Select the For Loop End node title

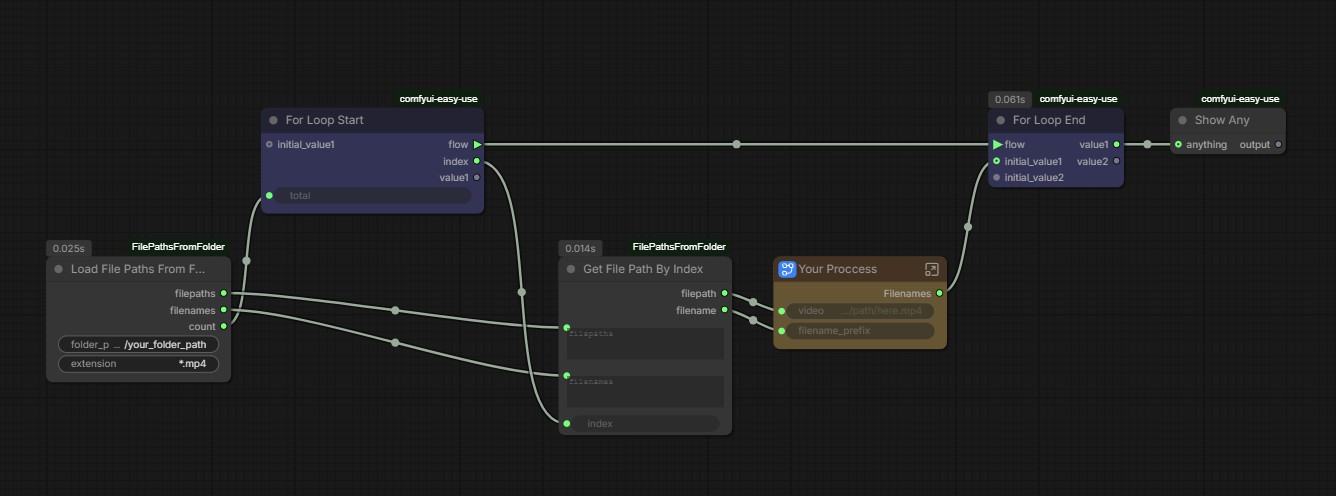point(1049,120)
